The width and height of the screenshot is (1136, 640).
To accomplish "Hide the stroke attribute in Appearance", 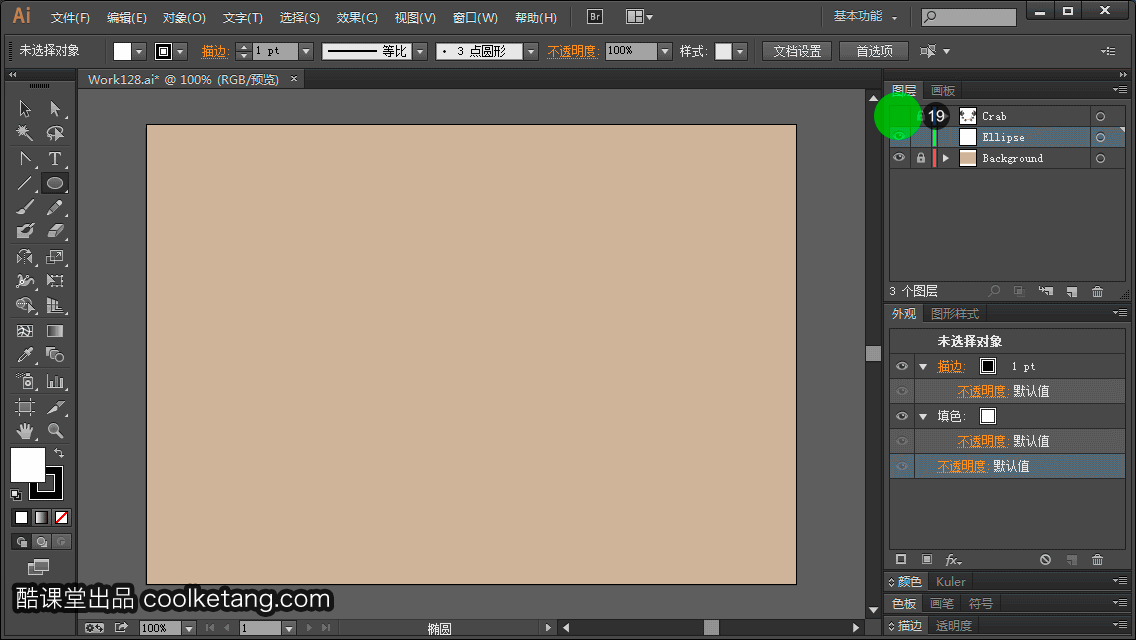I will 902,366.
